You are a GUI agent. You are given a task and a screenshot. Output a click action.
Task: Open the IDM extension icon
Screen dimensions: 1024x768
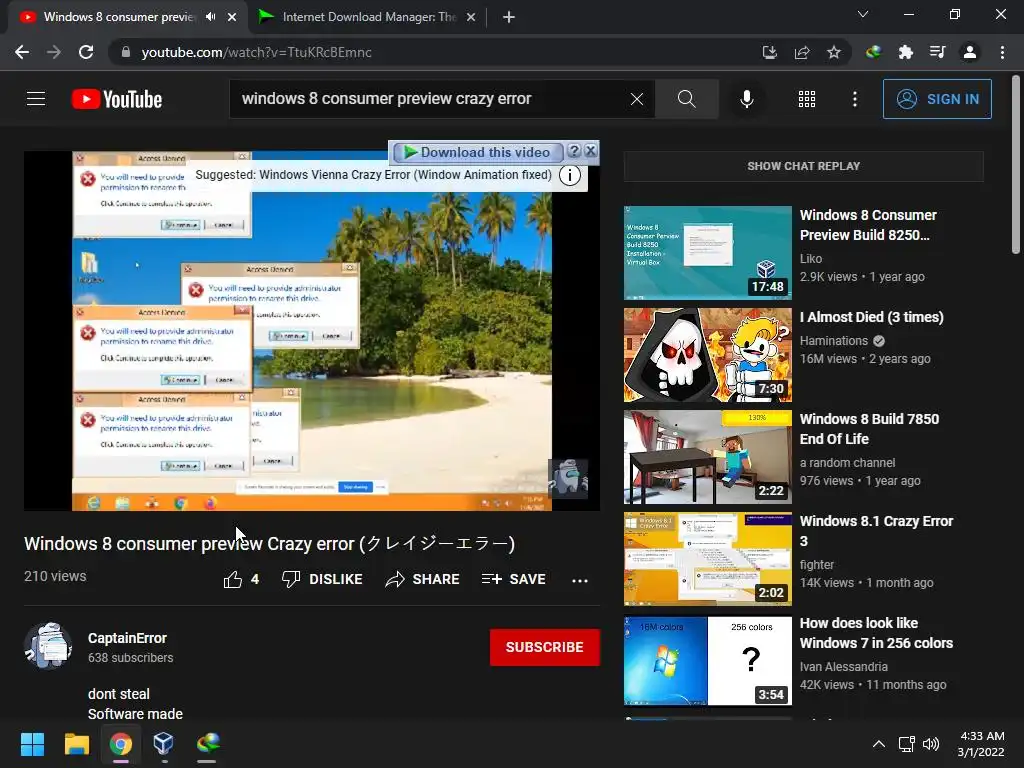(873, 52)
